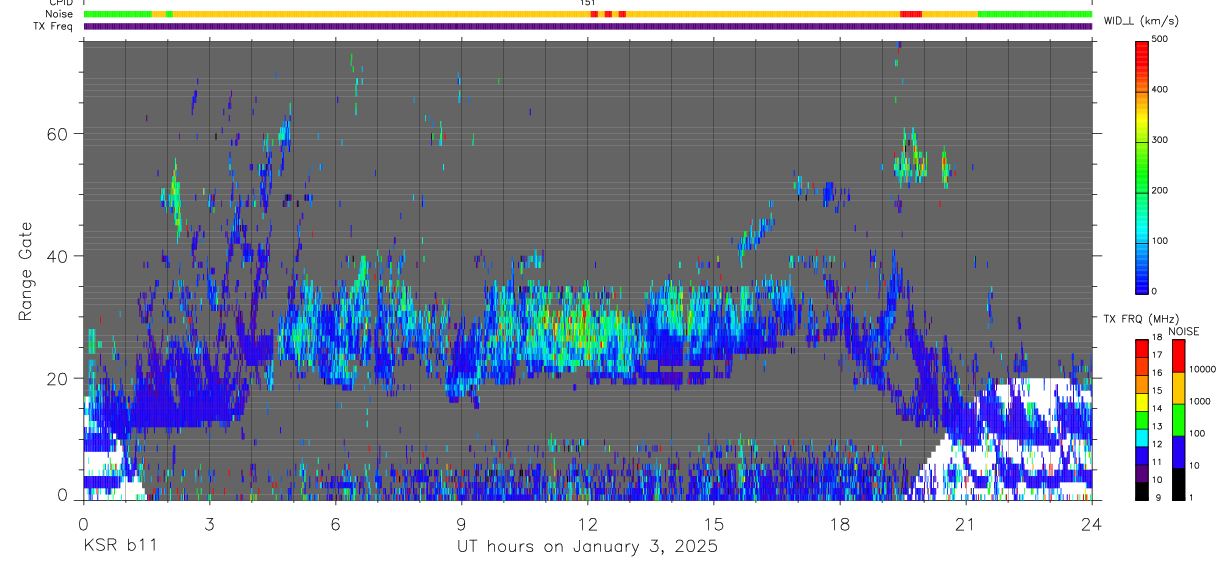Click the Range Gate y-axis title
Viewport: 1228px width, 567px height.
click(x=26, y=271)
